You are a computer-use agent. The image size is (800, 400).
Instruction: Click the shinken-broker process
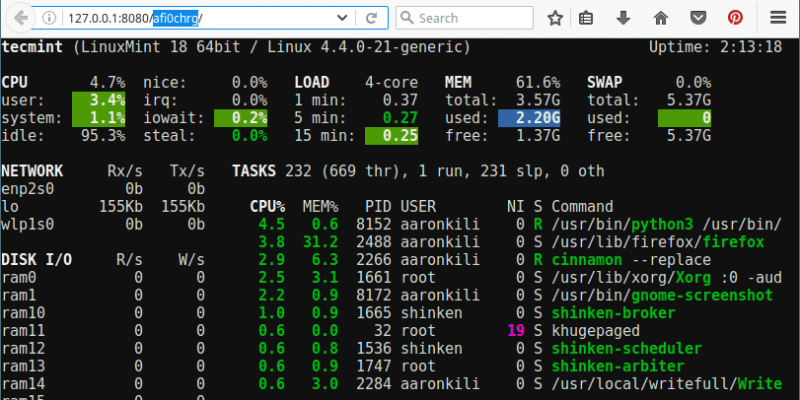tap(613, 313)
